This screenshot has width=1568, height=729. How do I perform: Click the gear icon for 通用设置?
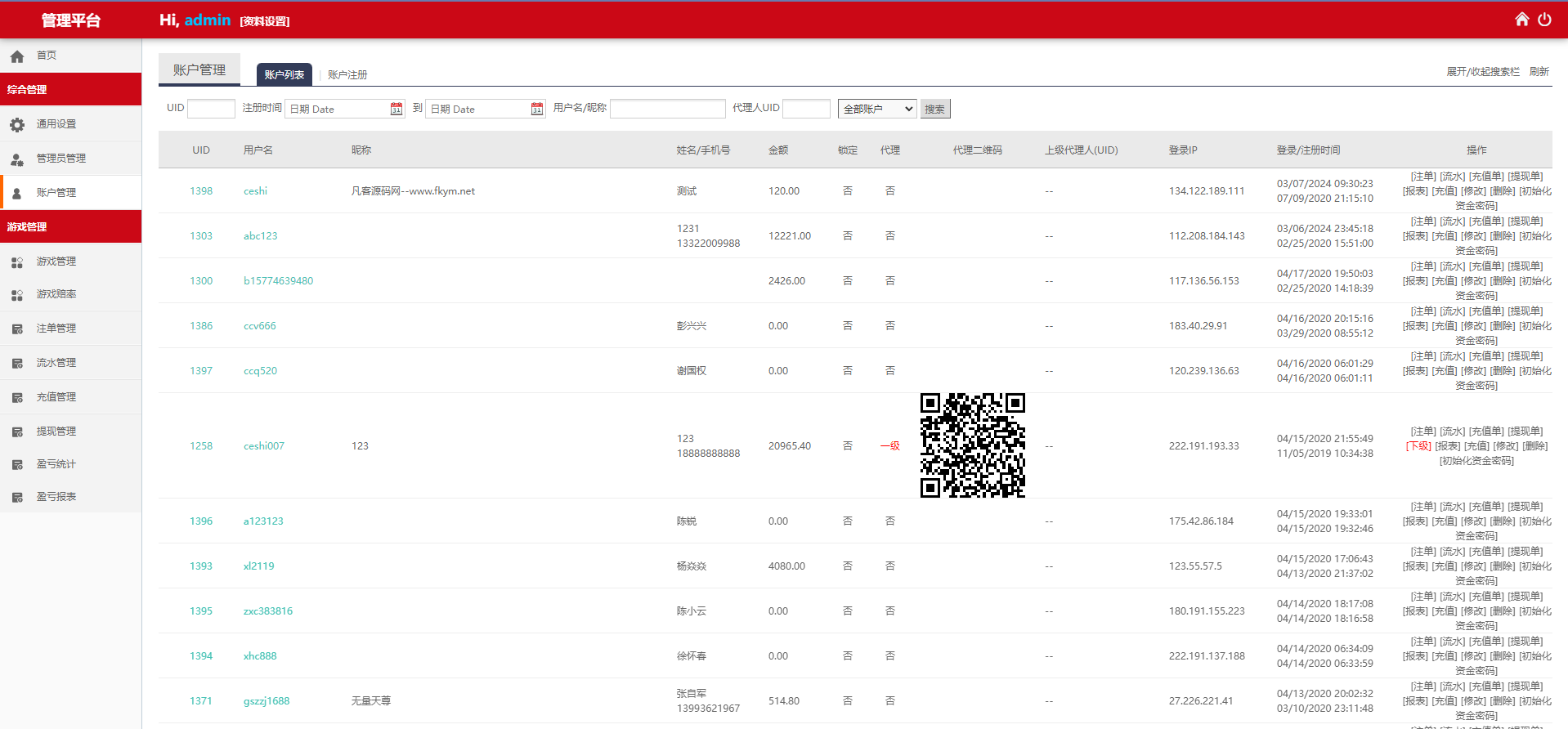pos(17,124)
